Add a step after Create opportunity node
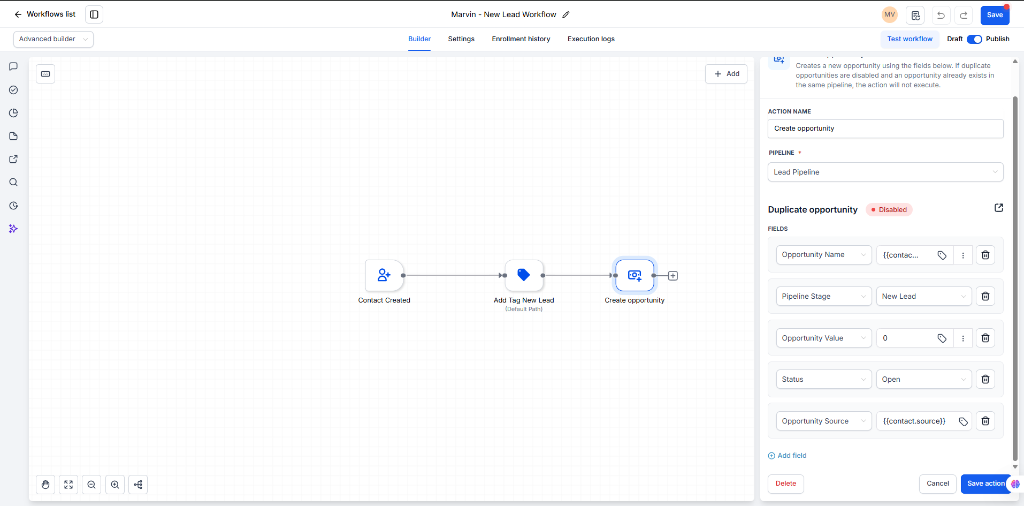 pyautogui.click(x=673, y=276)
